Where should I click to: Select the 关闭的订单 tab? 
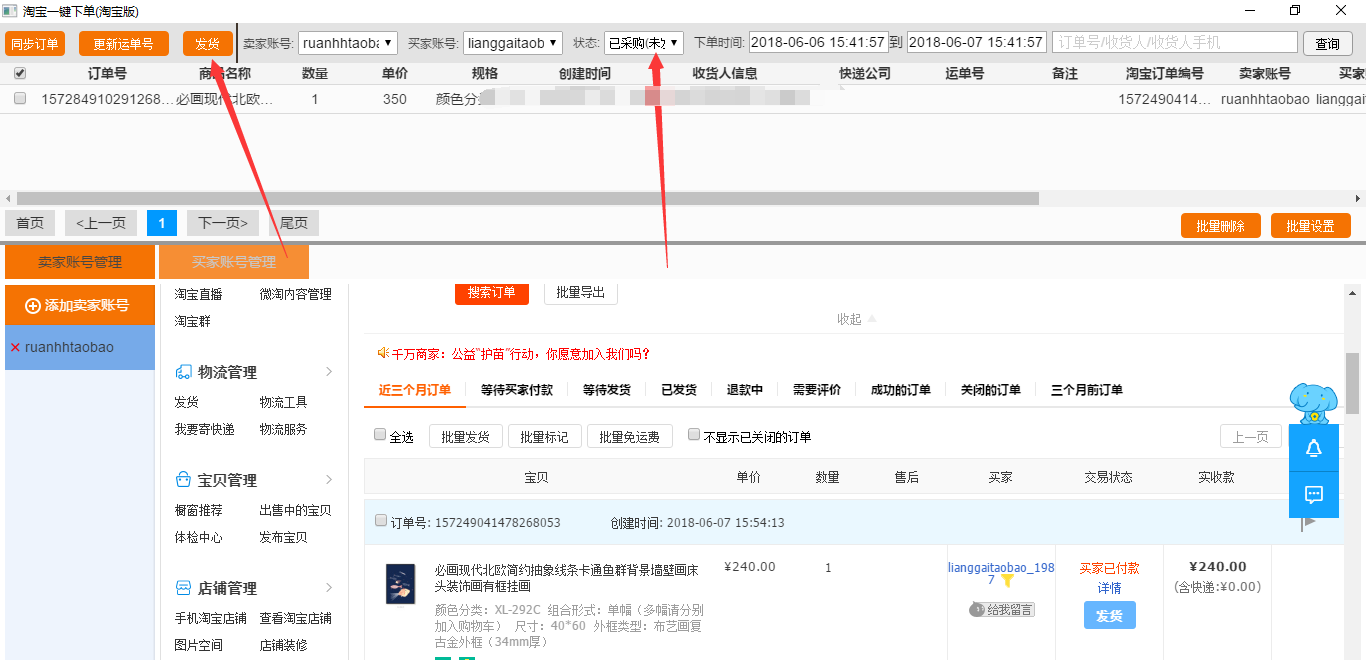click(991, 390)
